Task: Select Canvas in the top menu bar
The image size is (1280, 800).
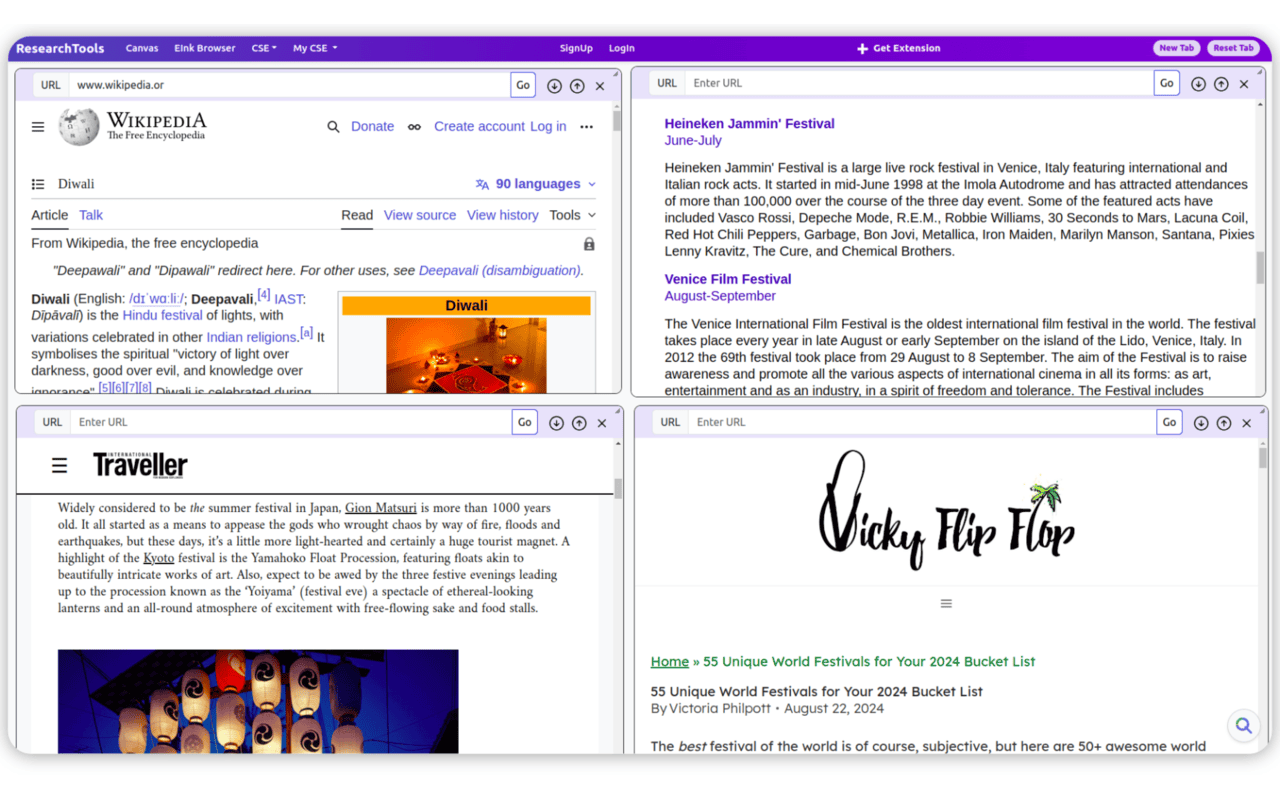Action: [x=142, y=48]
